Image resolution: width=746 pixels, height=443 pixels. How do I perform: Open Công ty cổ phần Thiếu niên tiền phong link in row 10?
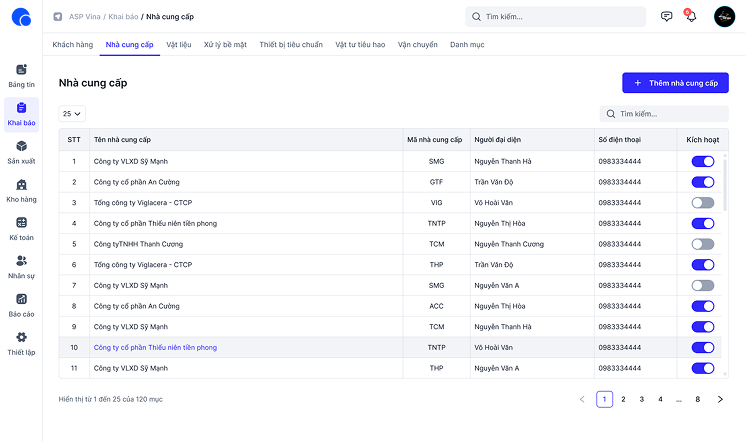click(x=155, y=347)
